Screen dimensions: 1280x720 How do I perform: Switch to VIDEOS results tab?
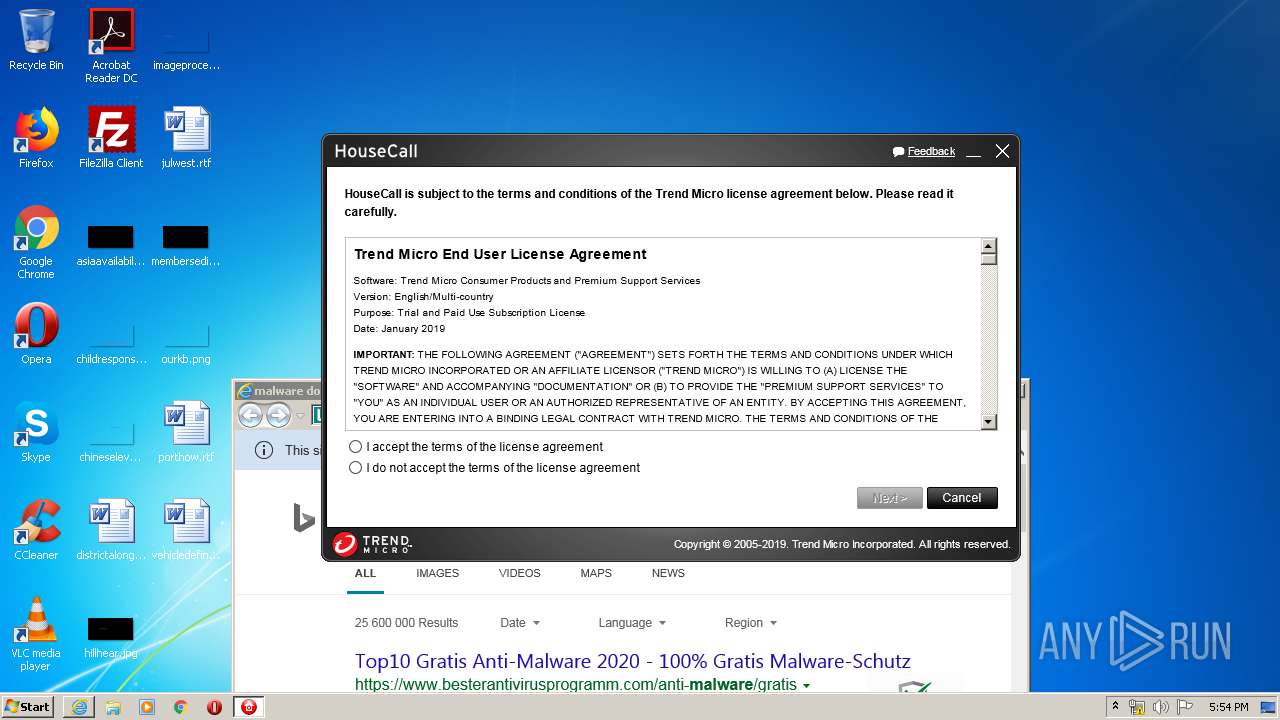[x=520, y=574]
